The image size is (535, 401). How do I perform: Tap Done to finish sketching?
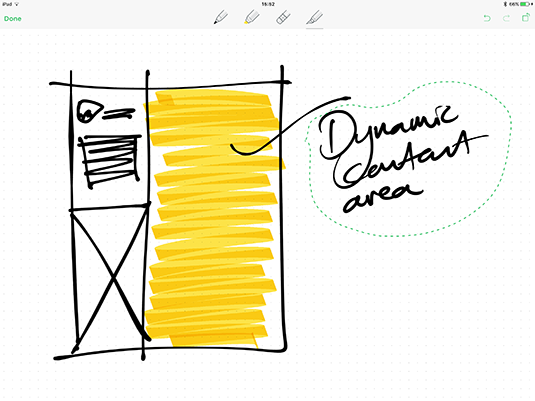coord(13,19)
